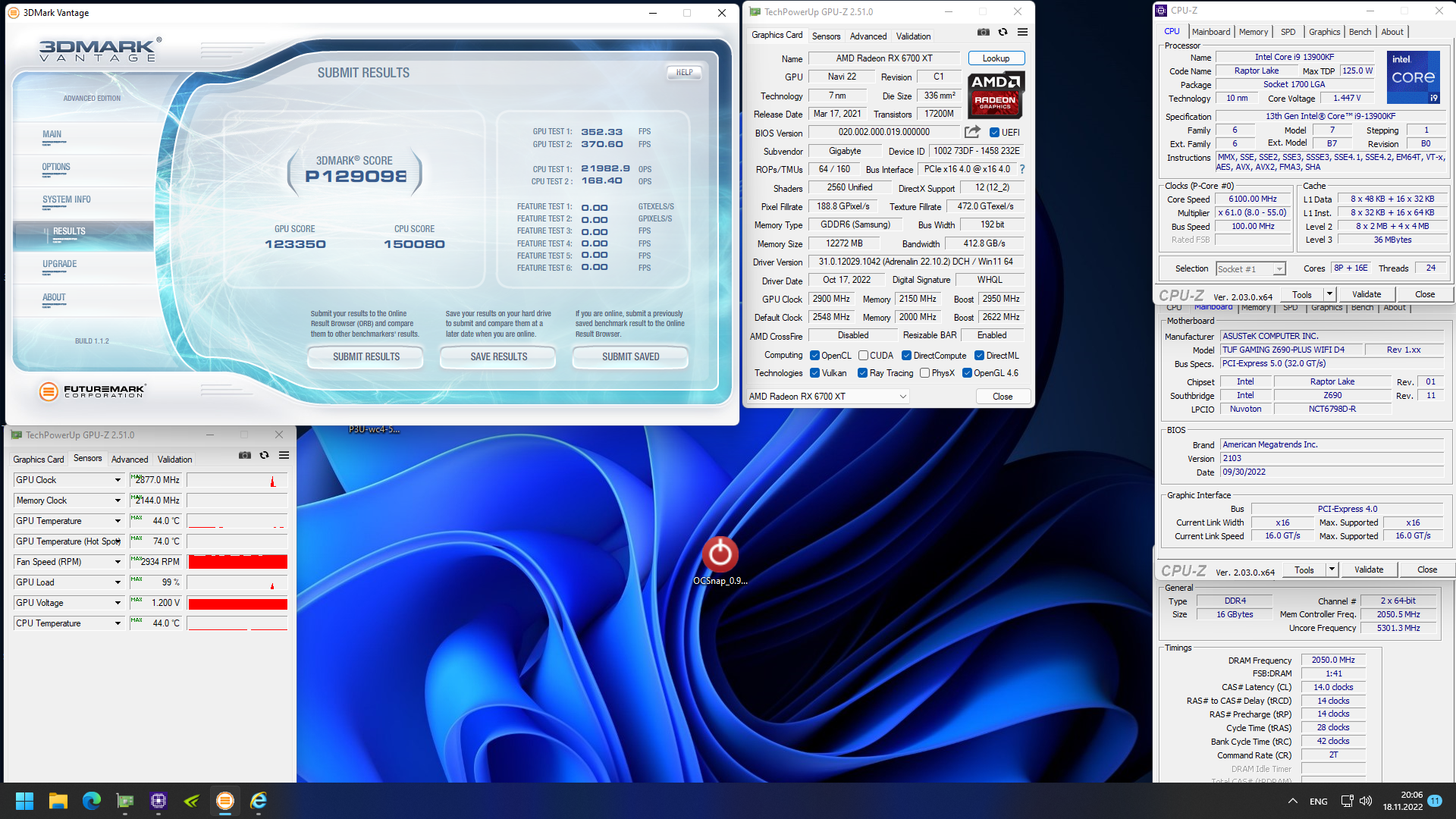Launch Microsoft Edge from the taskbar
This screenshot has height=819, width=1456.
click(x=92, y=801)
